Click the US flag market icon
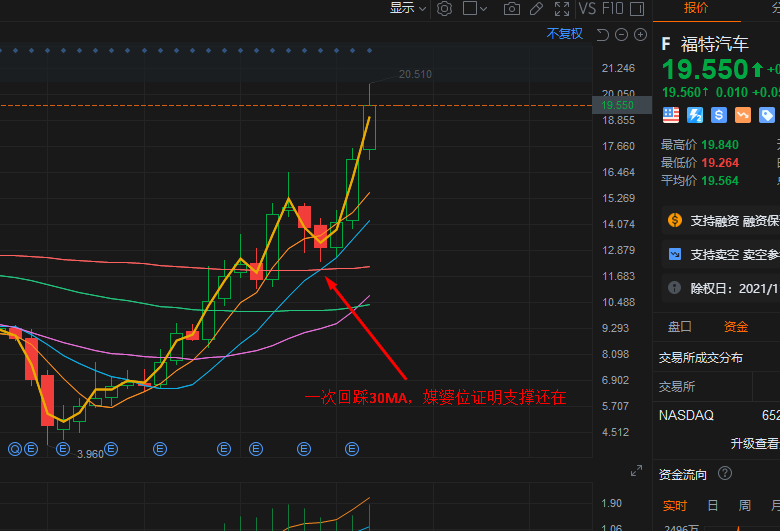The image size is (780, 531). coord(671,115)
